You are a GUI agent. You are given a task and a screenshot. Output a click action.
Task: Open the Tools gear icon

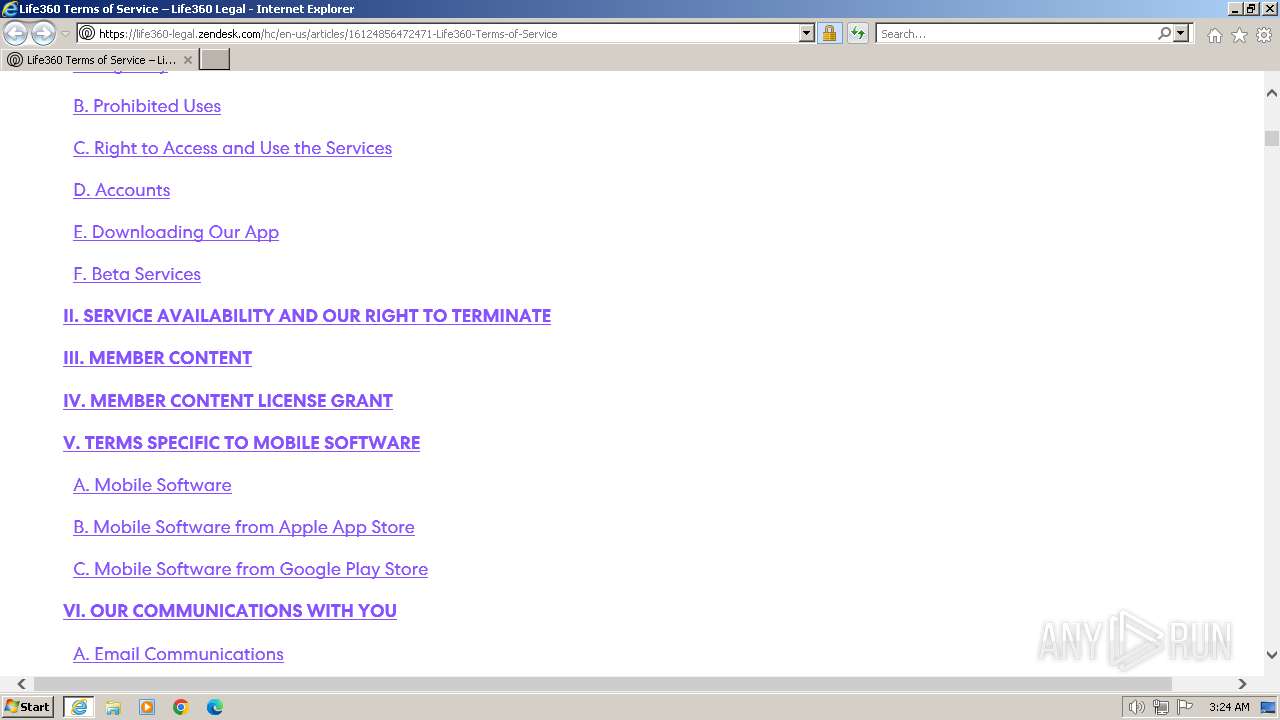coord(1263,35)
